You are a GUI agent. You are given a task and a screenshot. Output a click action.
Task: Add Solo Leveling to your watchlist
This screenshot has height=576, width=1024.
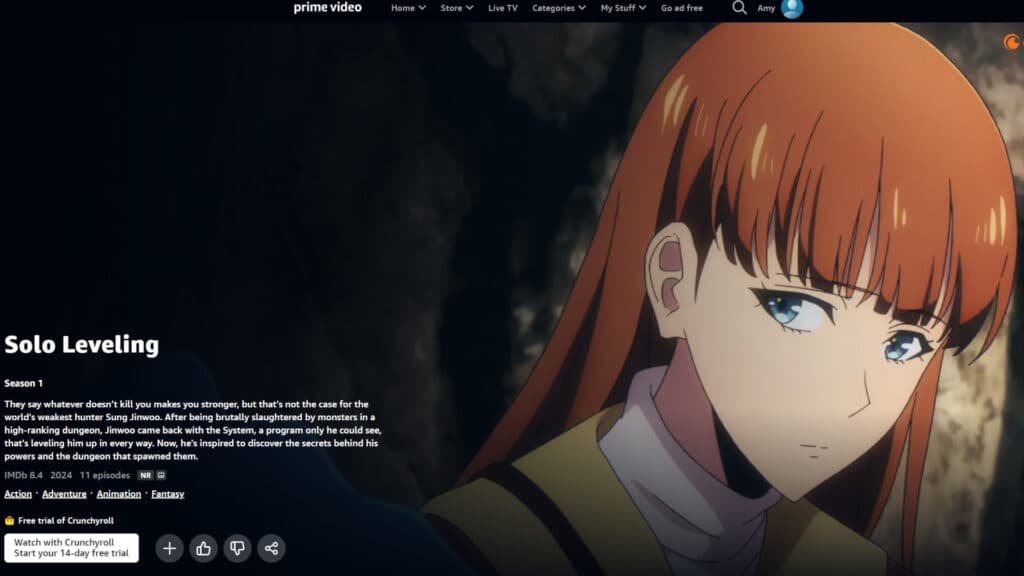pos(169,548)
